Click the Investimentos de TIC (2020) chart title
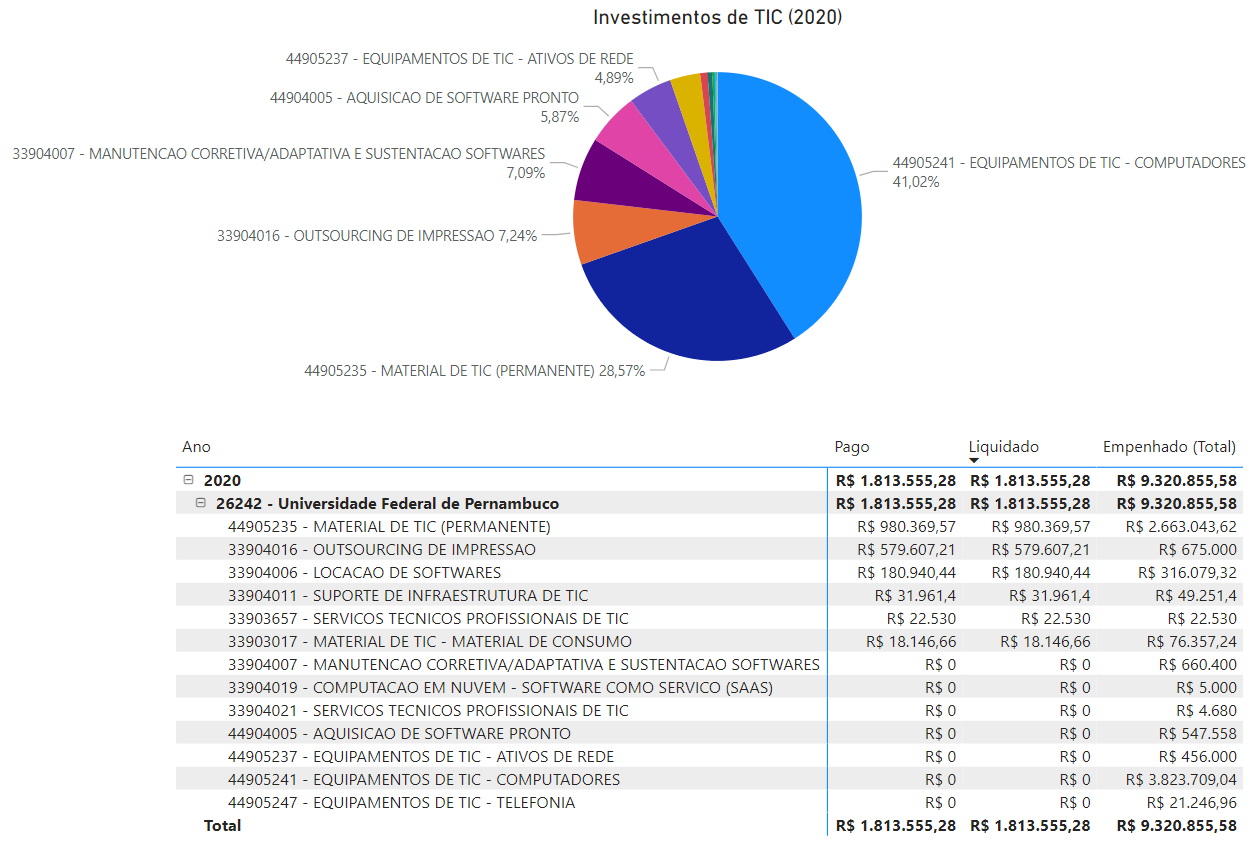This screenshot has height=846, width=1255. 717,18
